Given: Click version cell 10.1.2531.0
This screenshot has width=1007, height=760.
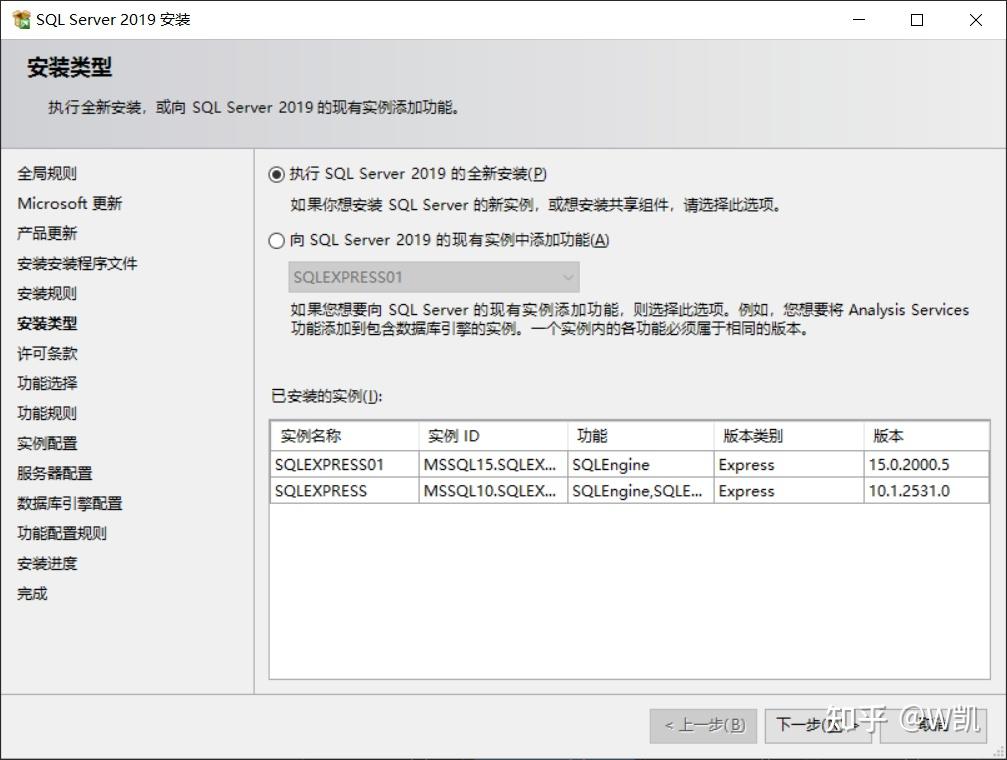Looking at the screenshot, I should tap(926, 491).
